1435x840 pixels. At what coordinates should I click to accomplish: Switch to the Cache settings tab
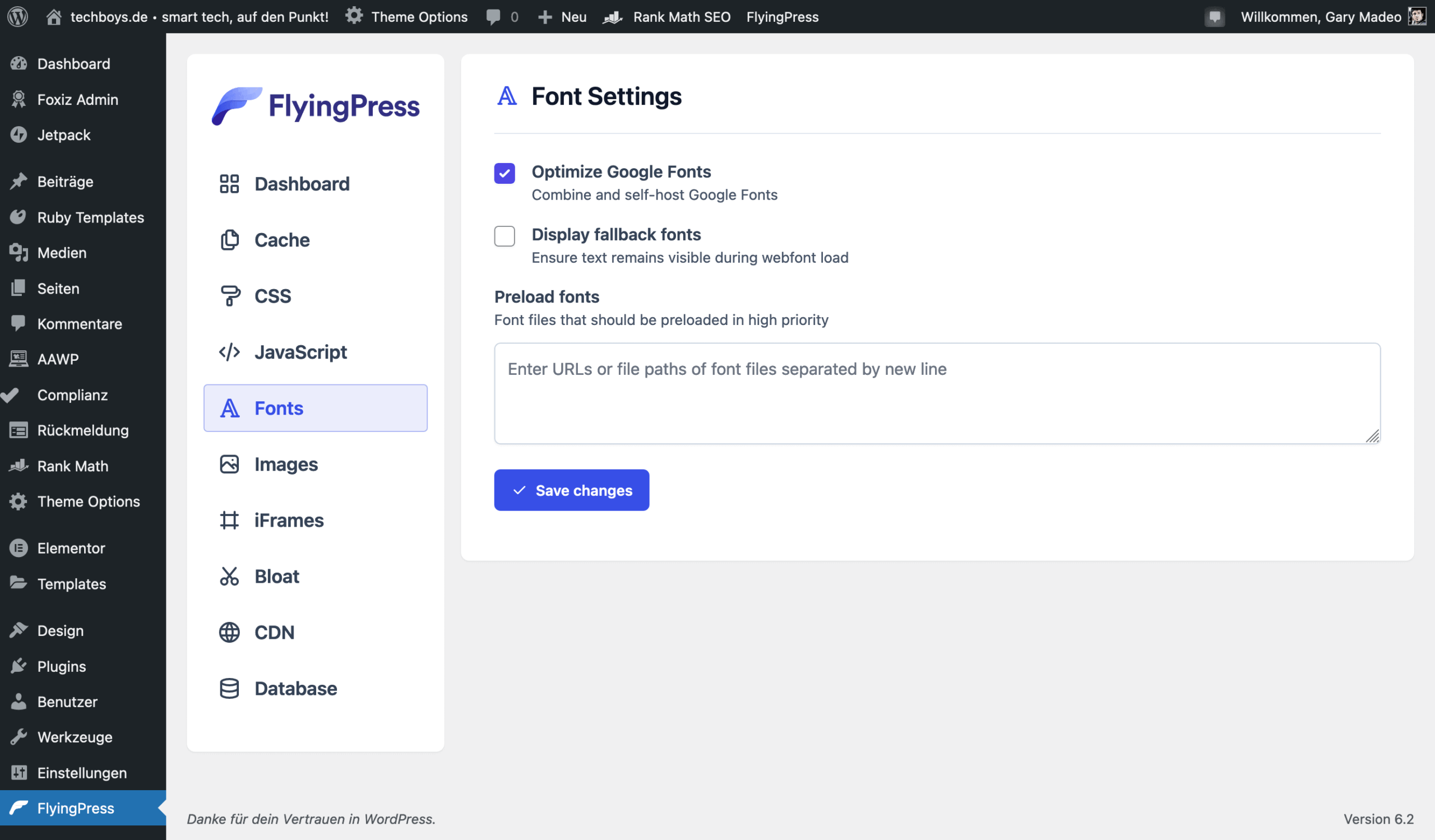[282, 240]
